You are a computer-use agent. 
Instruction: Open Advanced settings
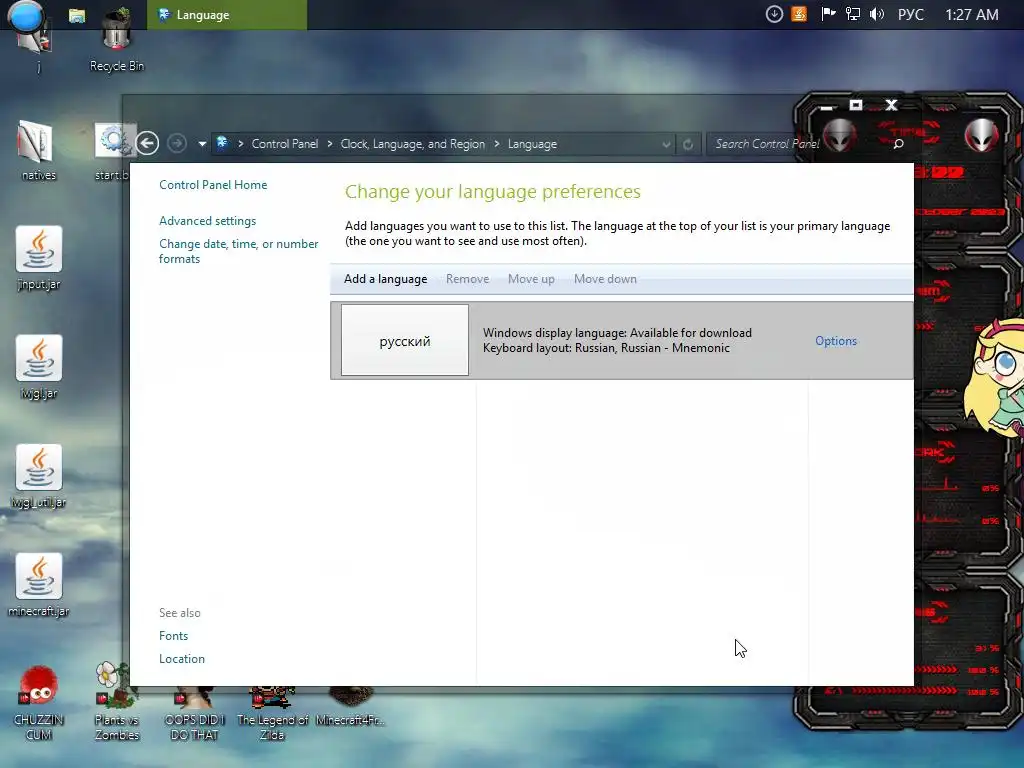pyautogui.click(x=208, y=221)
